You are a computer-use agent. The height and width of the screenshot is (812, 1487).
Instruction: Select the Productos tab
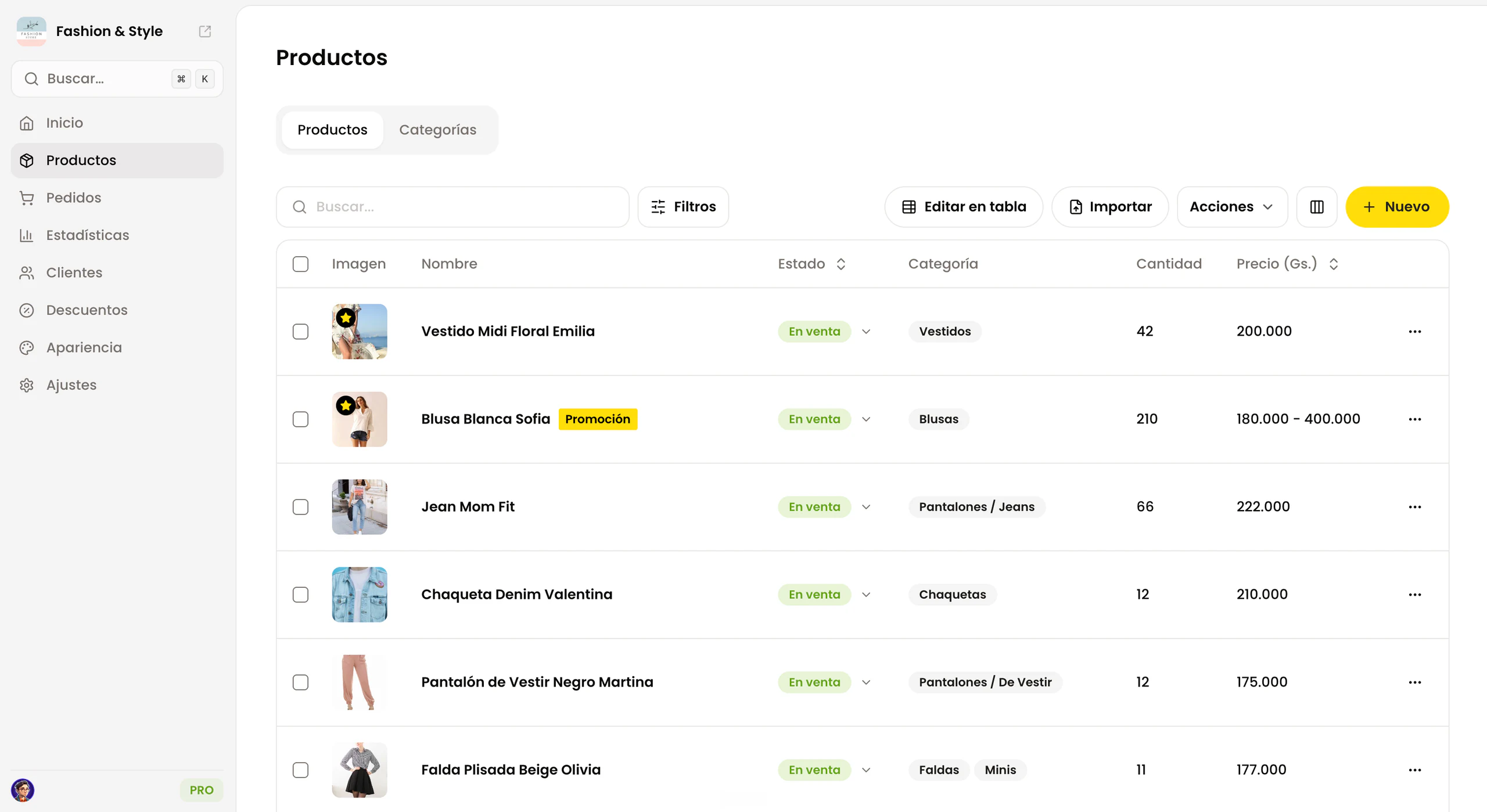[x=332, y=130]
